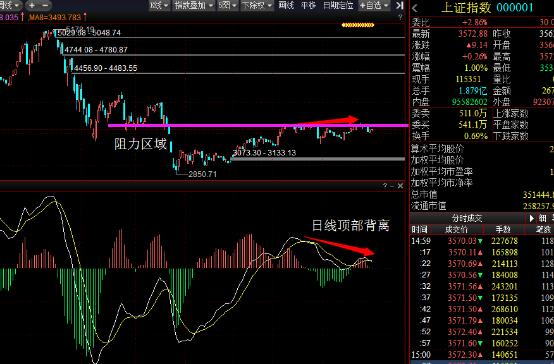Add to watchlist with +自选 button
This screenshot has width=554, height=364.
click(x=374, y=5)
